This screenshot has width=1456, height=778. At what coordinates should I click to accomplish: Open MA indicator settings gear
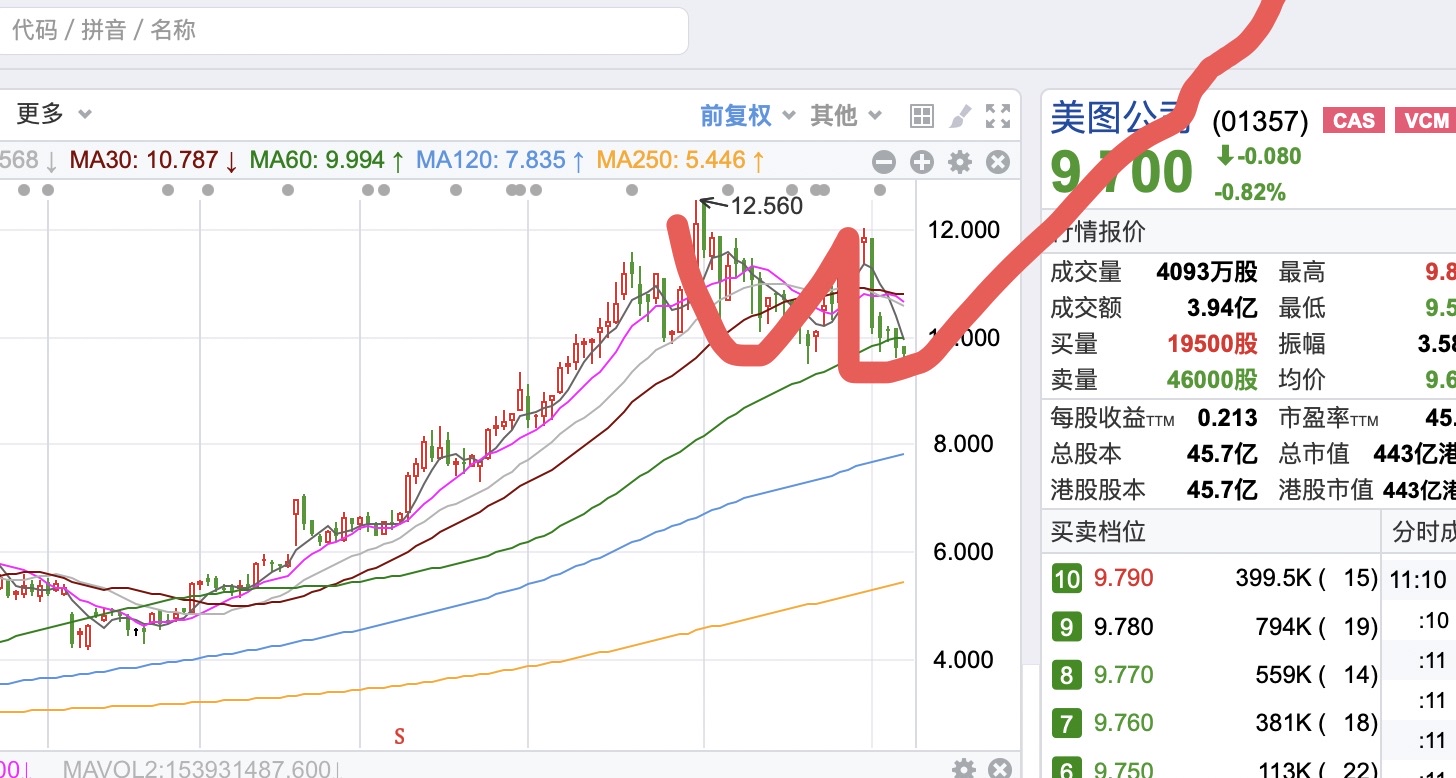[x=959, y=162]
